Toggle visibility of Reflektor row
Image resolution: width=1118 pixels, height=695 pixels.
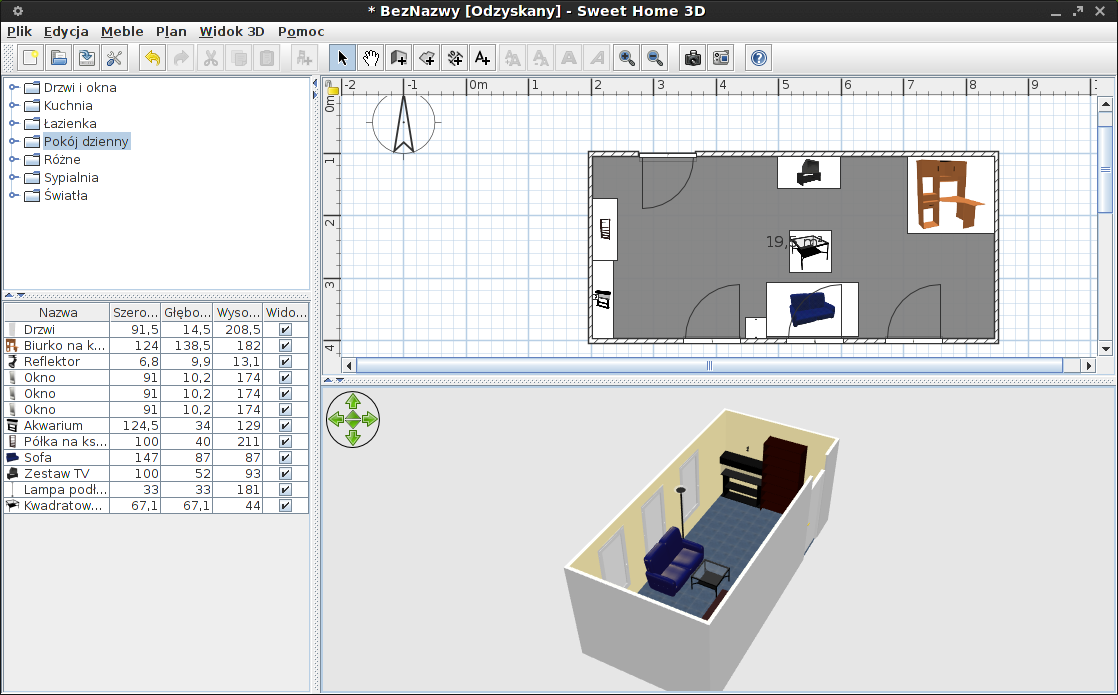[x=285, y=361]
